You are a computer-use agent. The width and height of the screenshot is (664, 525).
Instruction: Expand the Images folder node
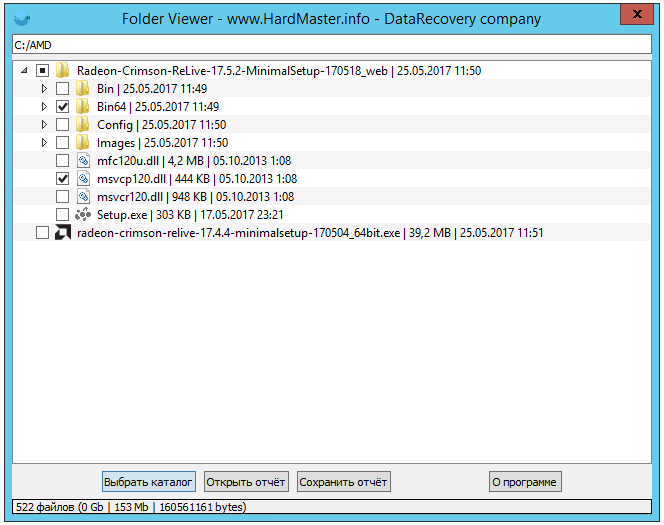pos(44,143)
